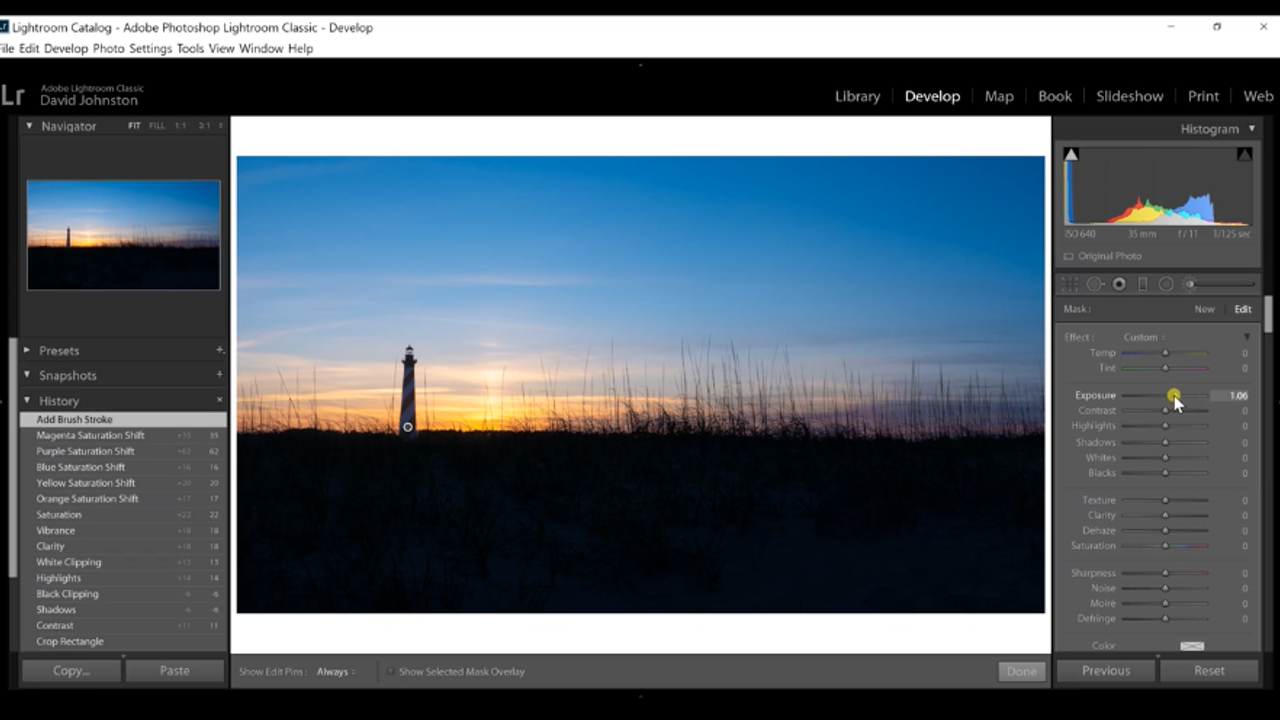Screen dimensions: 1280x720
Task: Open Show Edit Pins Always dropdown
Action: [x=336, y=672]
